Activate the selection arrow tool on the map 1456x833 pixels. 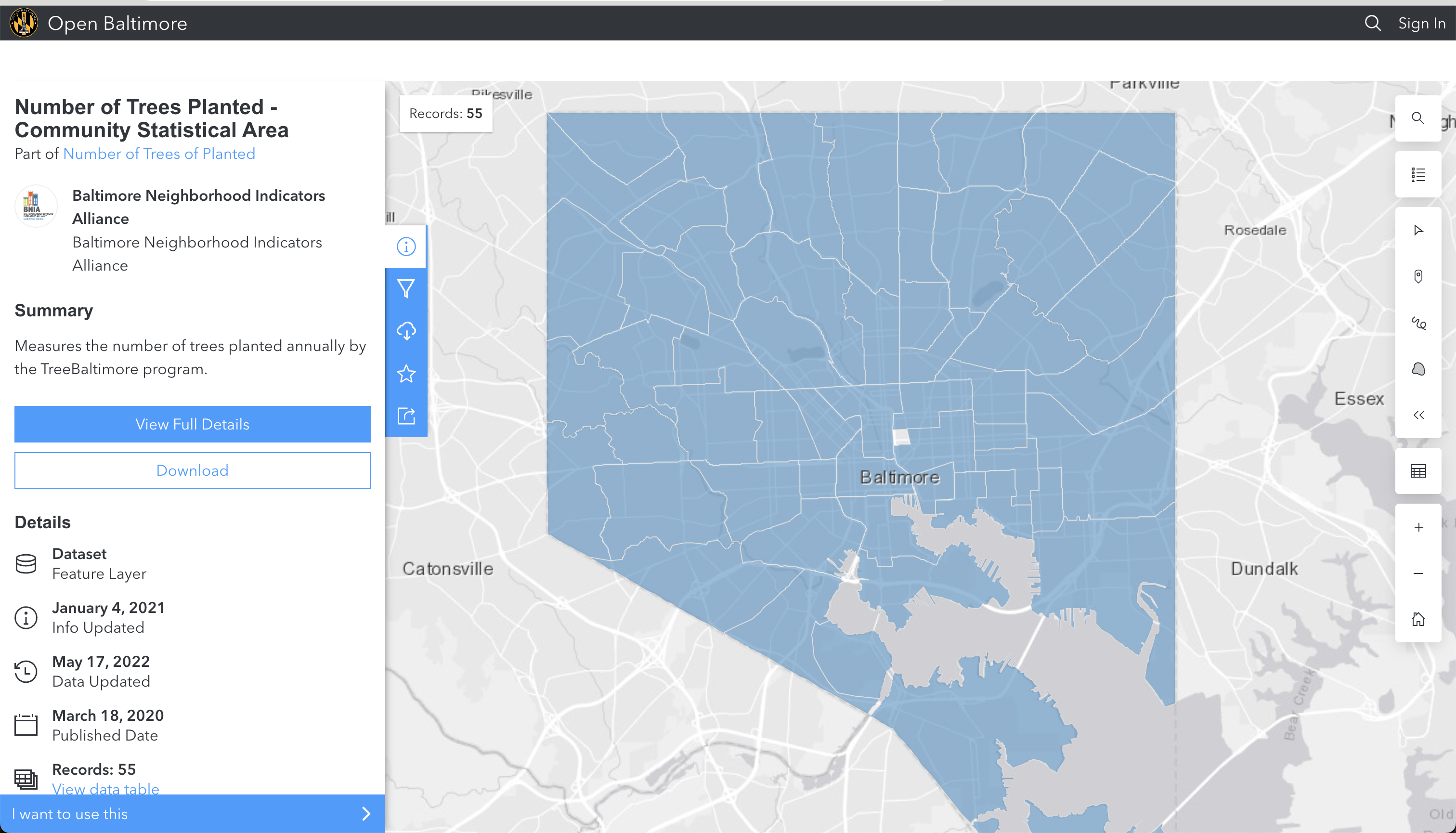click(x=1418, y=230)
